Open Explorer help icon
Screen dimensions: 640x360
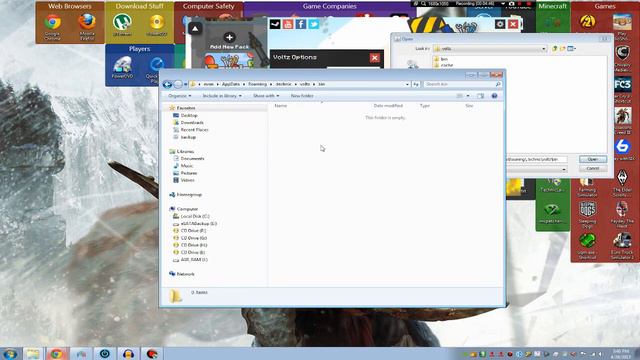click(494, 96)
